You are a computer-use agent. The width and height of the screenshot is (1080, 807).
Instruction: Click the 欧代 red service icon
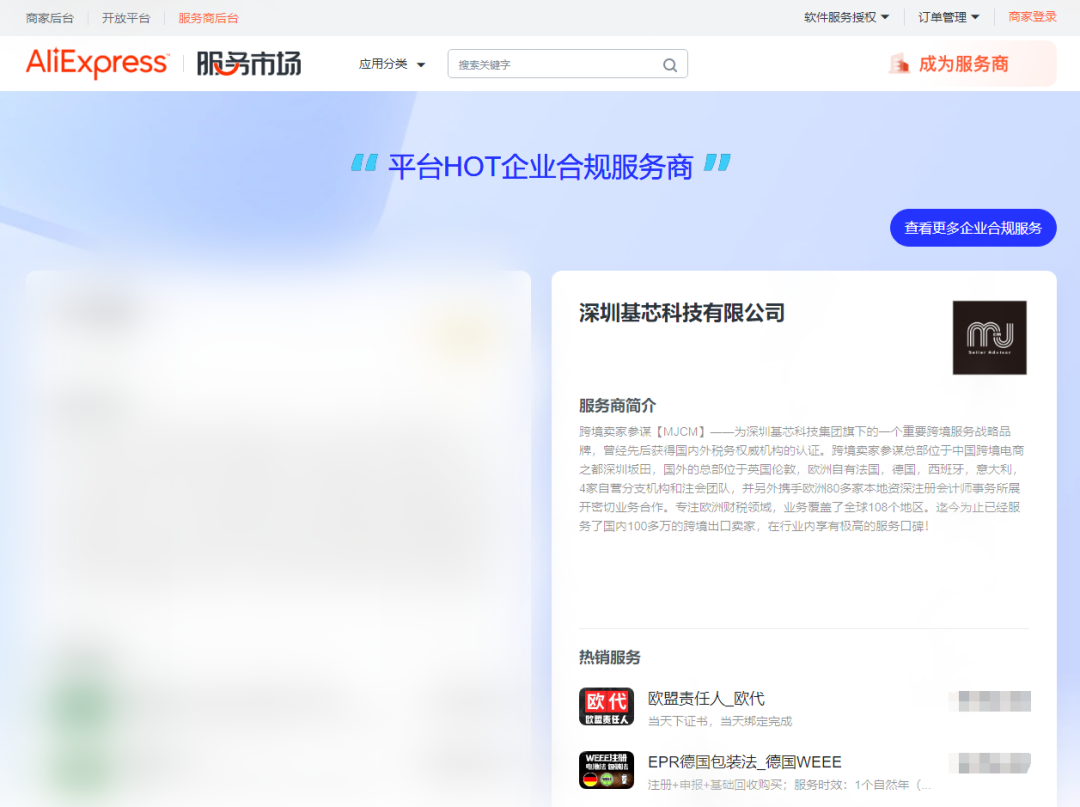coord(605,706)
